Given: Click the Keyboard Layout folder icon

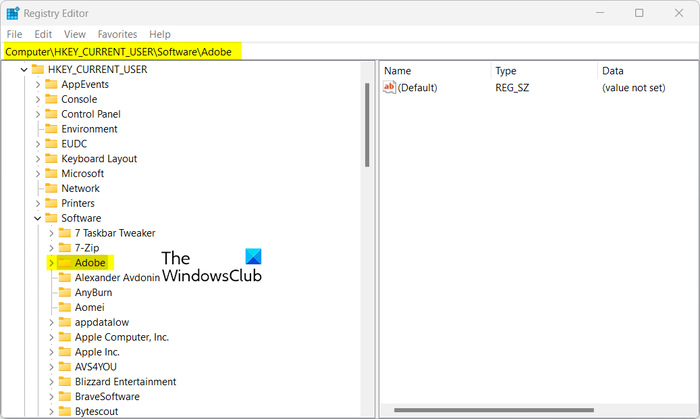Looking at the screenshot, I should pos(51,158).
